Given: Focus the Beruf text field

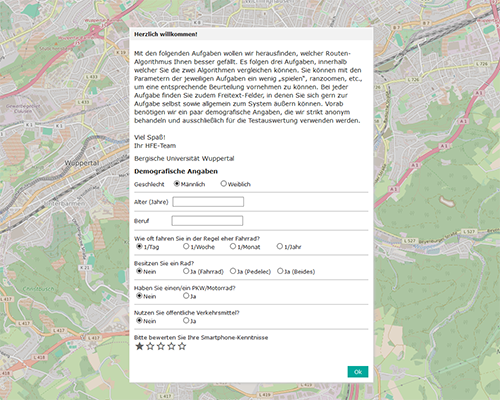Looking at the screenshot, I should (207, 221).
